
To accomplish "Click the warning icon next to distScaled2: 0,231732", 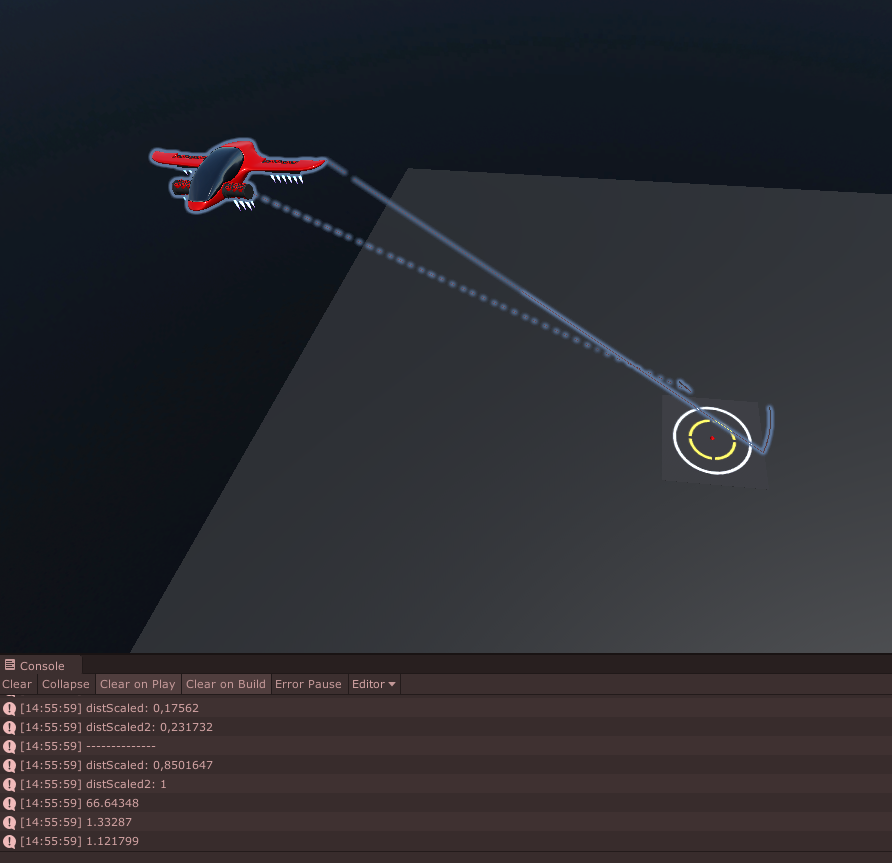I will 9,727.
